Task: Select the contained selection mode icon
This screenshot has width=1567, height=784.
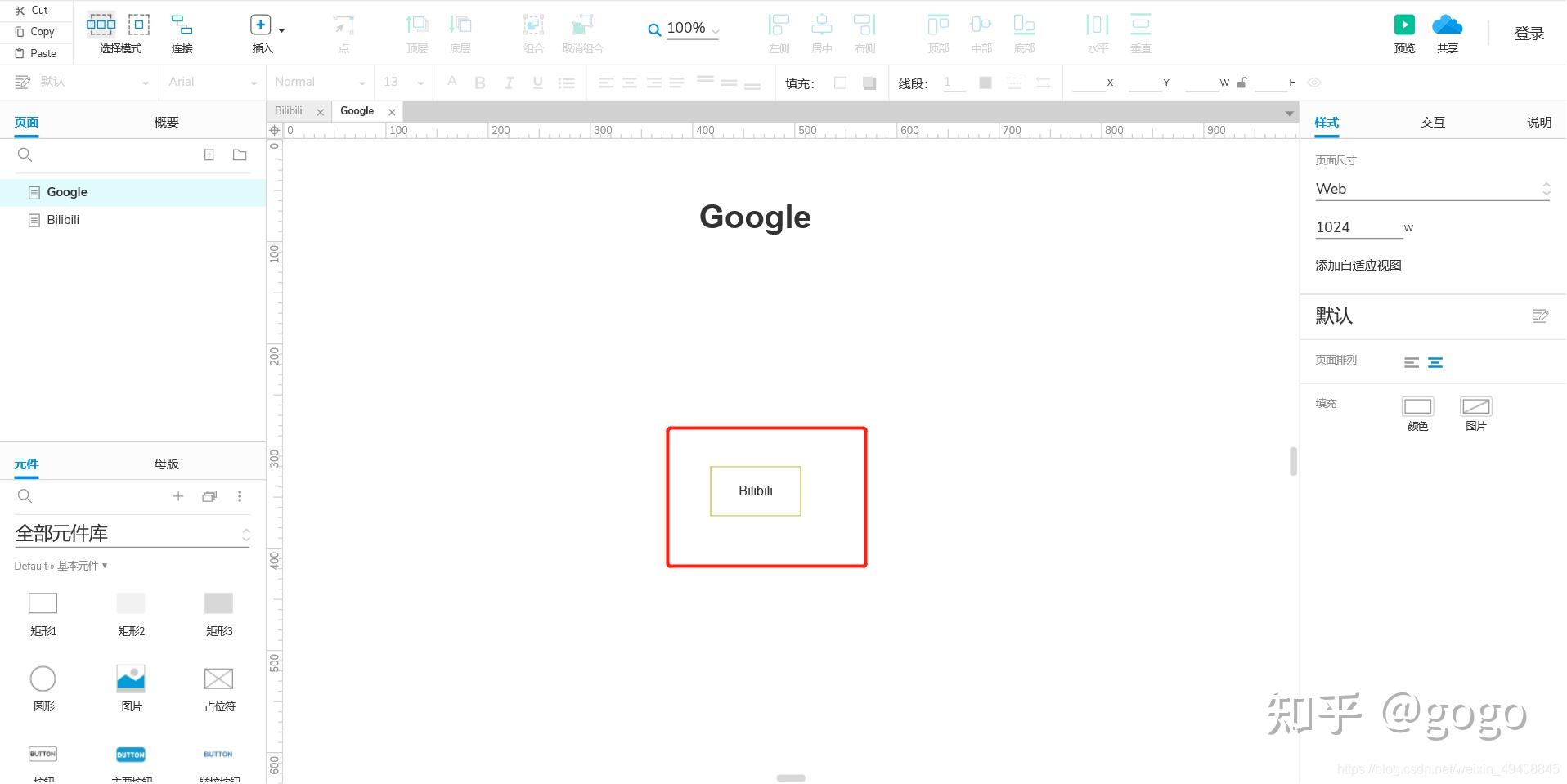Action: pos(139,25)
